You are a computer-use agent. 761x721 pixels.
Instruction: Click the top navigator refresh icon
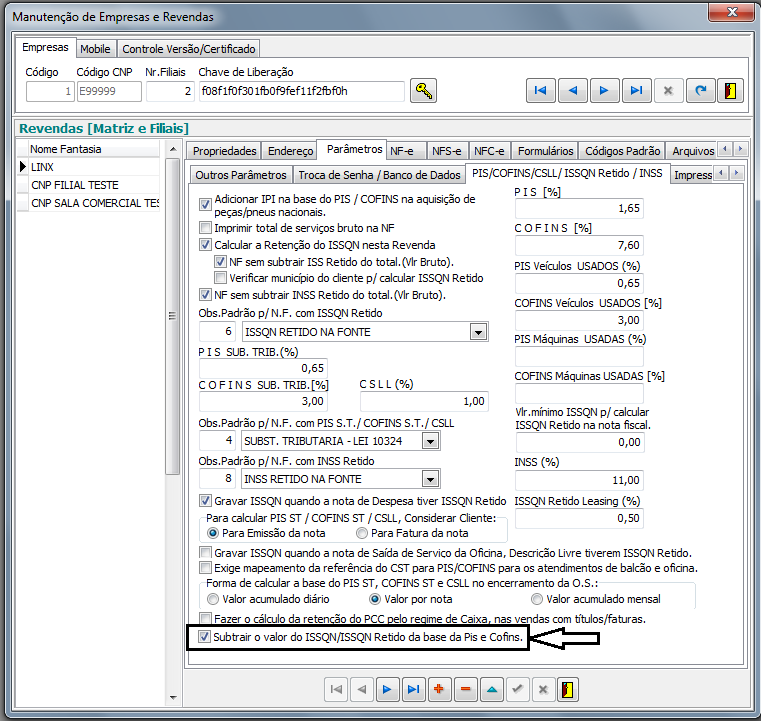pyautogui.click(x=700, y=90)
